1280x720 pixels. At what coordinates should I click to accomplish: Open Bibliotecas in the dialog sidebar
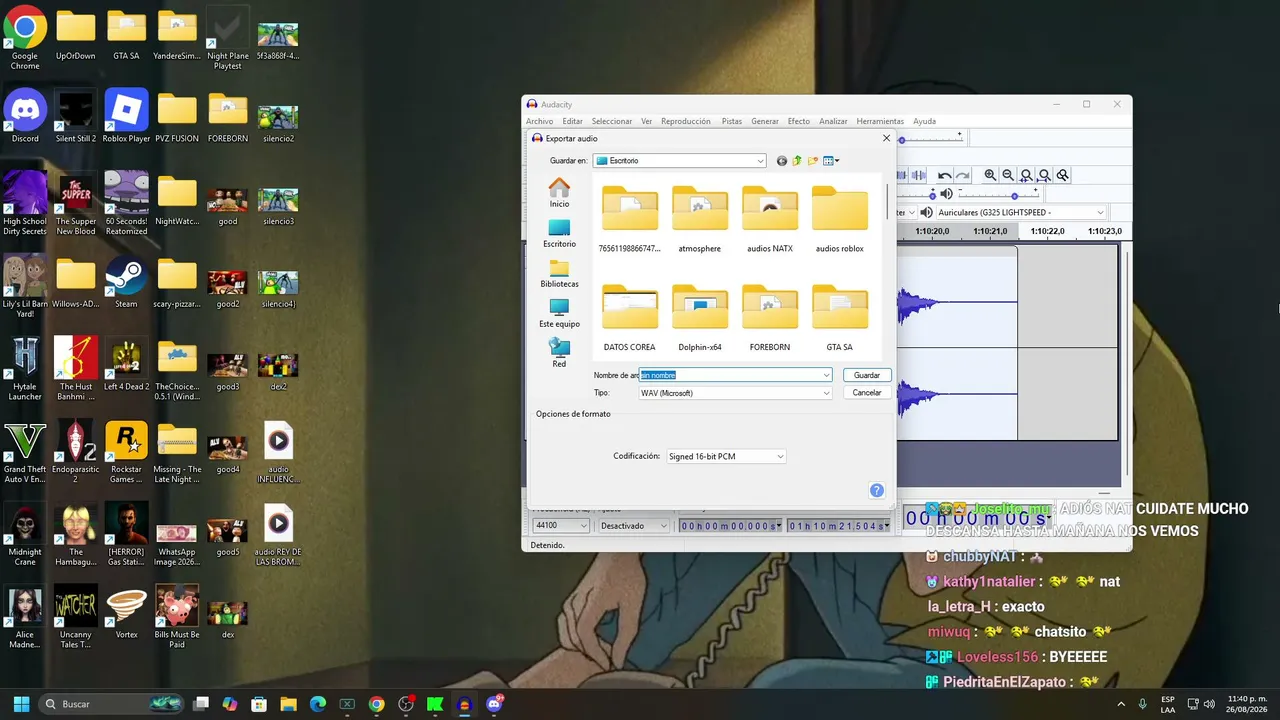click(x=559, y=274)
